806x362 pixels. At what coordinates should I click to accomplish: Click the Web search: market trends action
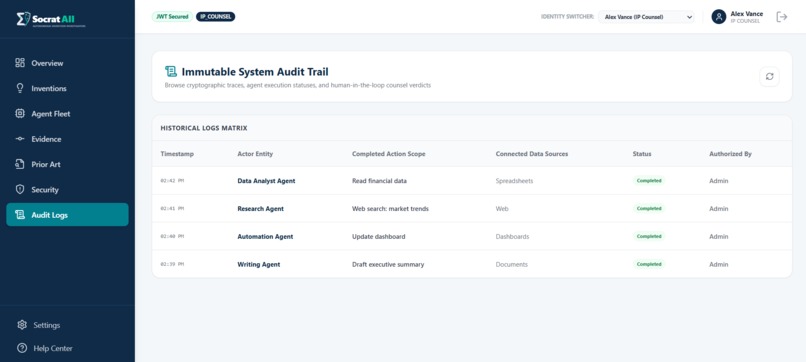(x=390, y=208)
